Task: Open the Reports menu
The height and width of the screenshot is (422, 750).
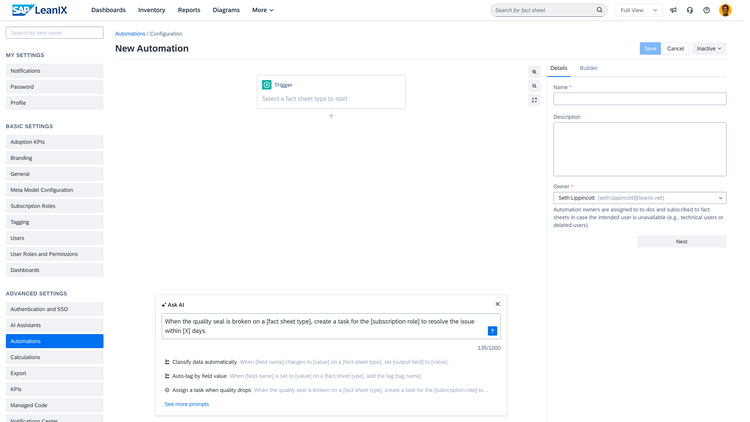Action: 189,10
